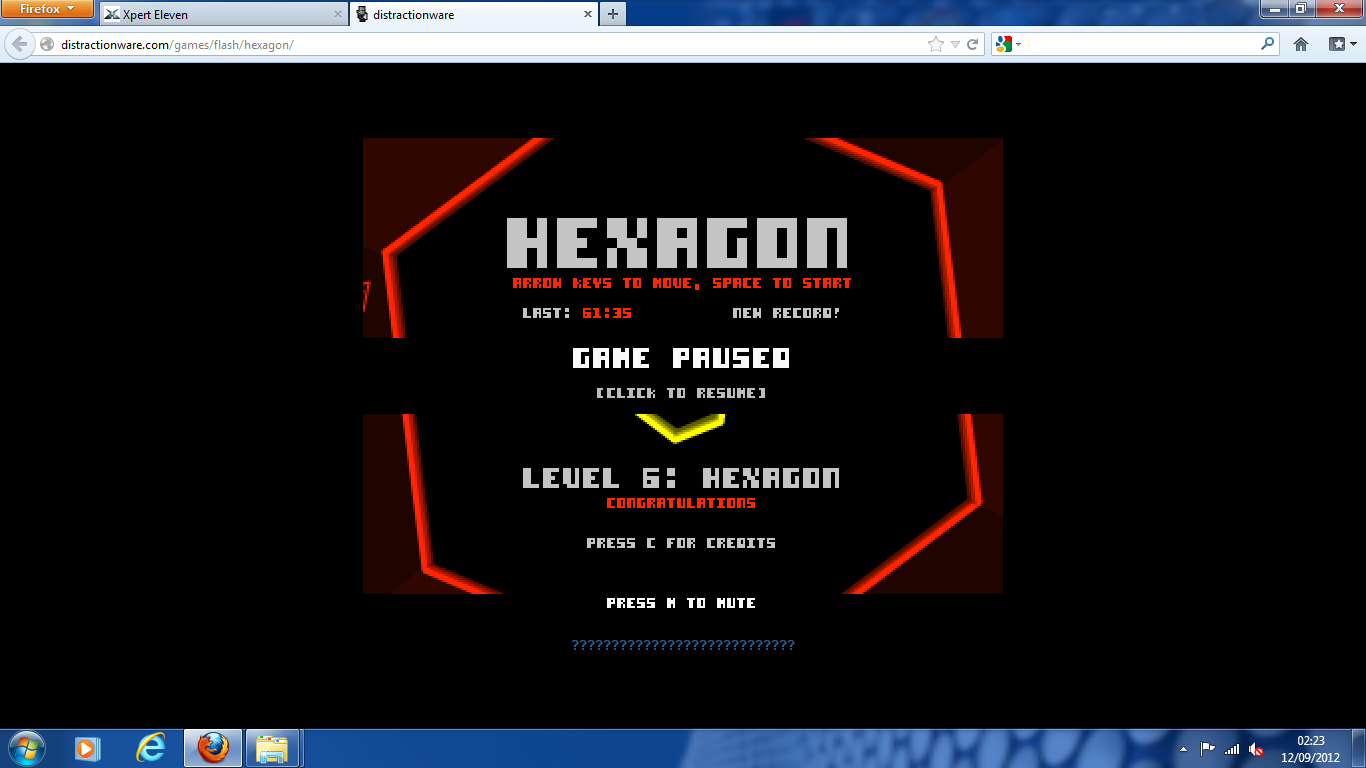This screenshot has height=768, width=1366.
Task: Switch to the Xpert Eleven tab
Action: (x=224, y=14)
